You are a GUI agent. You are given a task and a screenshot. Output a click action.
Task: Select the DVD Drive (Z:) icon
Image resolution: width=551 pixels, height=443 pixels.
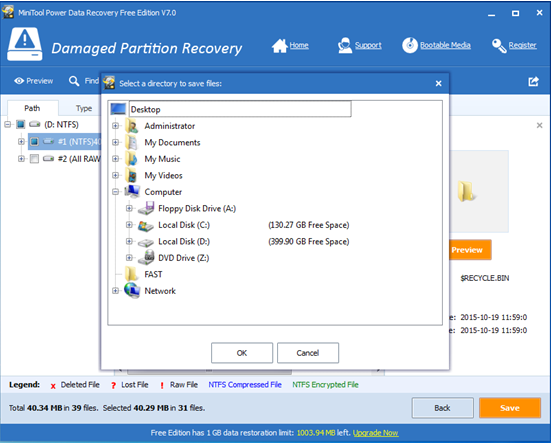point(146,257)
